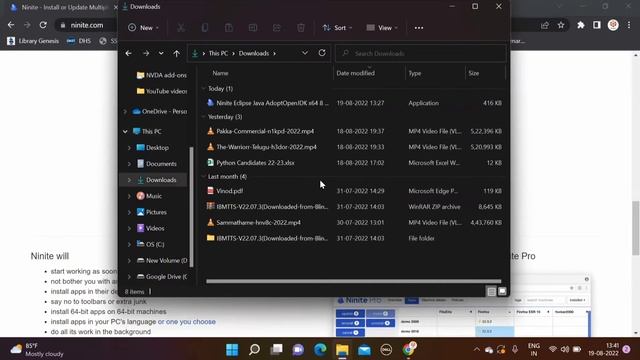Image resolution: width=640 pixels, height=360 pixels.
Task: Click the navigation pane vertical scrollbar
Action: tap(191, 206)
